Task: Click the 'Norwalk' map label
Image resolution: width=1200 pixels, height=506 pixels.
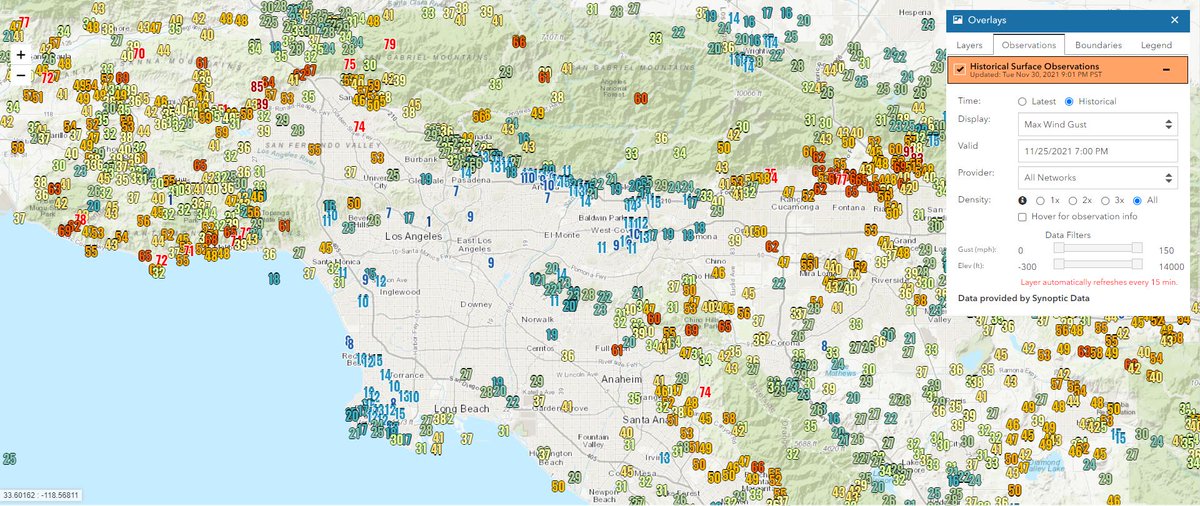Action: (536, 320)
